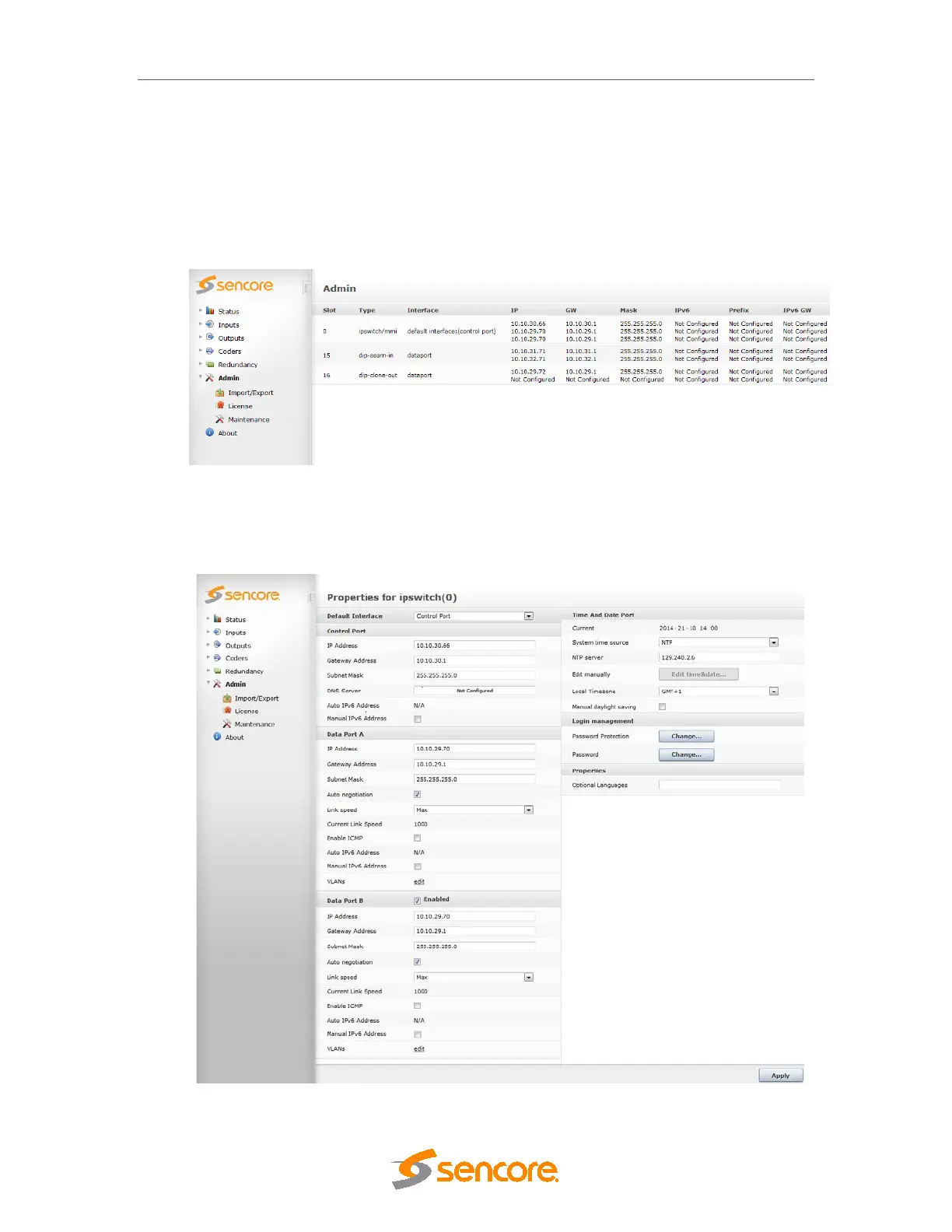Click the Import/Export icon in the Properties page sidebar
Viewport: 952px width, 1232px height.
227,698
